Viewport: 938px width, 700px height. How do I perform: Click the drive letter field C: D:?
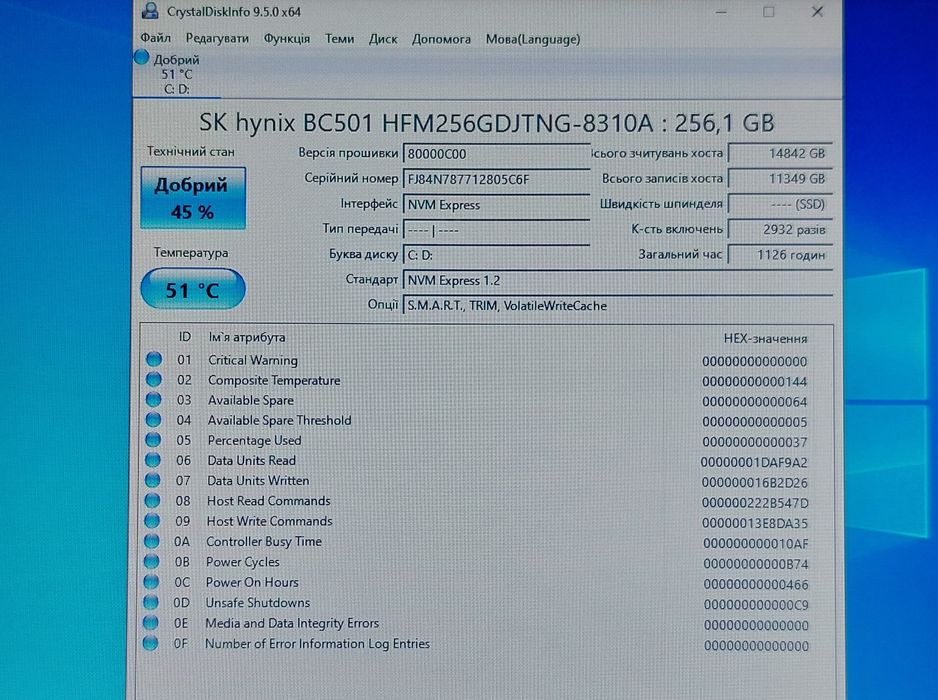497,255
